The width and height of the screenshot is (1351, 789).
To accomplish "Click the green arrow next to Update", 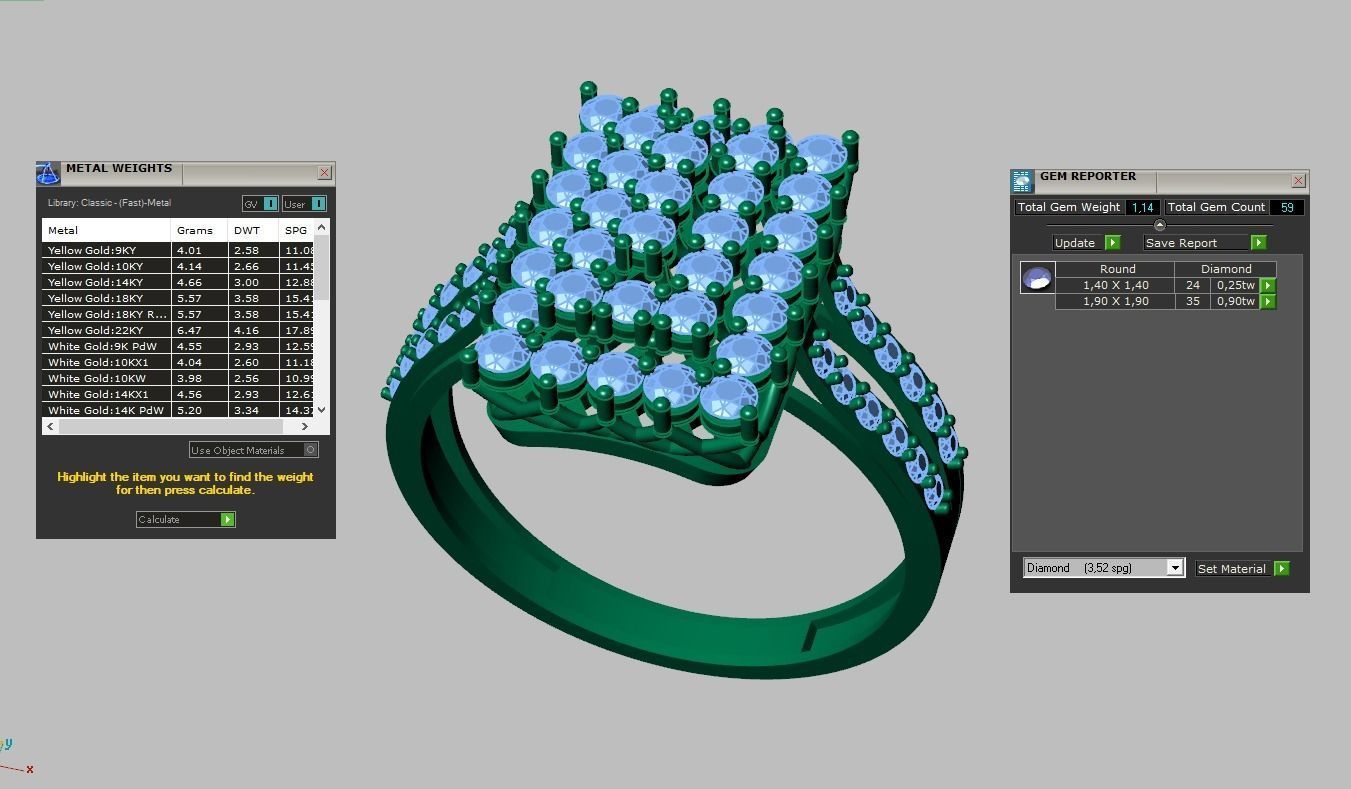I will 1112,243.
